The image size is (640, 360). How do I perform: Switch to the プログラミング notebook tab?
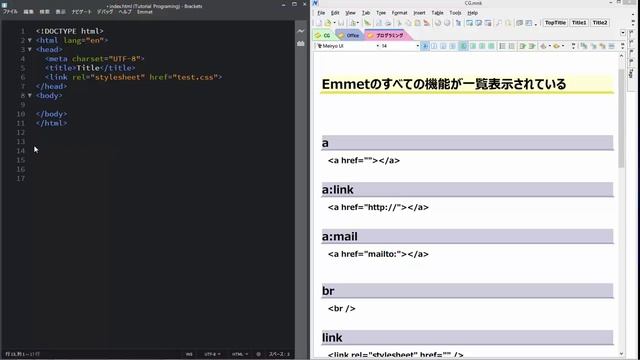click(x=387, y=36)
